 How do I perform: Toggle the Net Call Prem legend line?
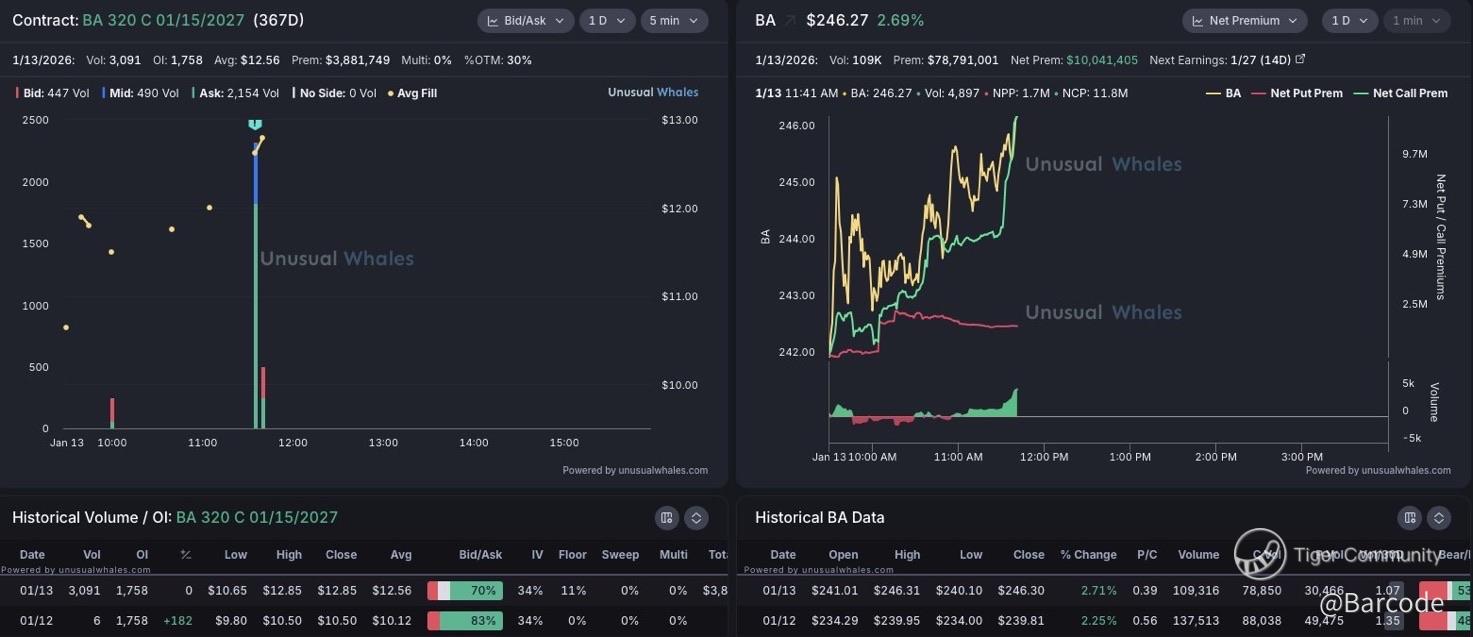[1400, 93]
